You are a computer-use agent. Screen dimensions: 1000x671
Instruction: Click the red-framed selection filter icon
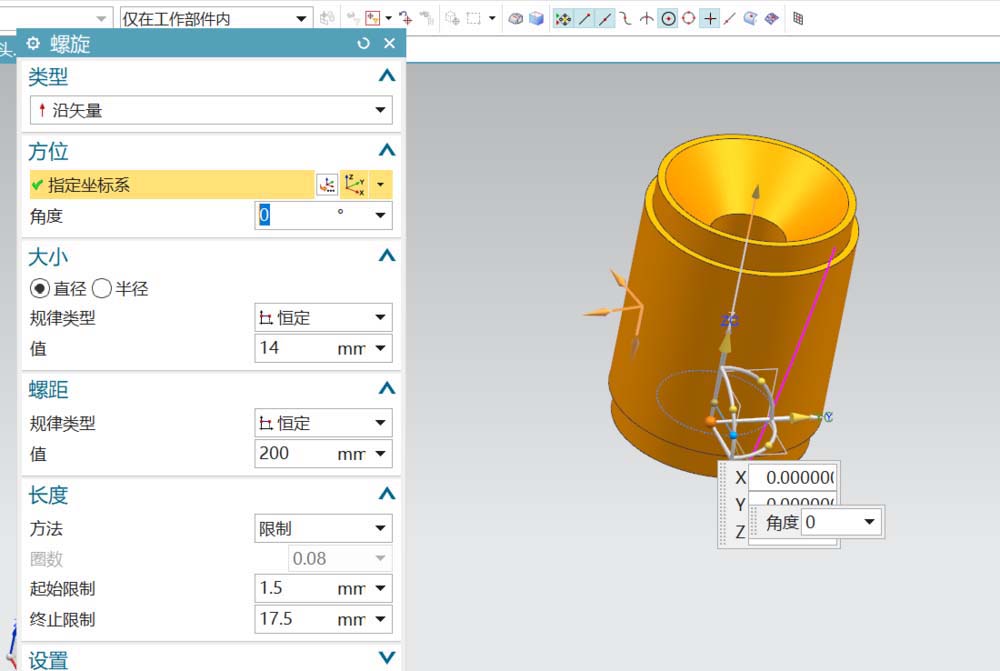click(x=372, y=18)
